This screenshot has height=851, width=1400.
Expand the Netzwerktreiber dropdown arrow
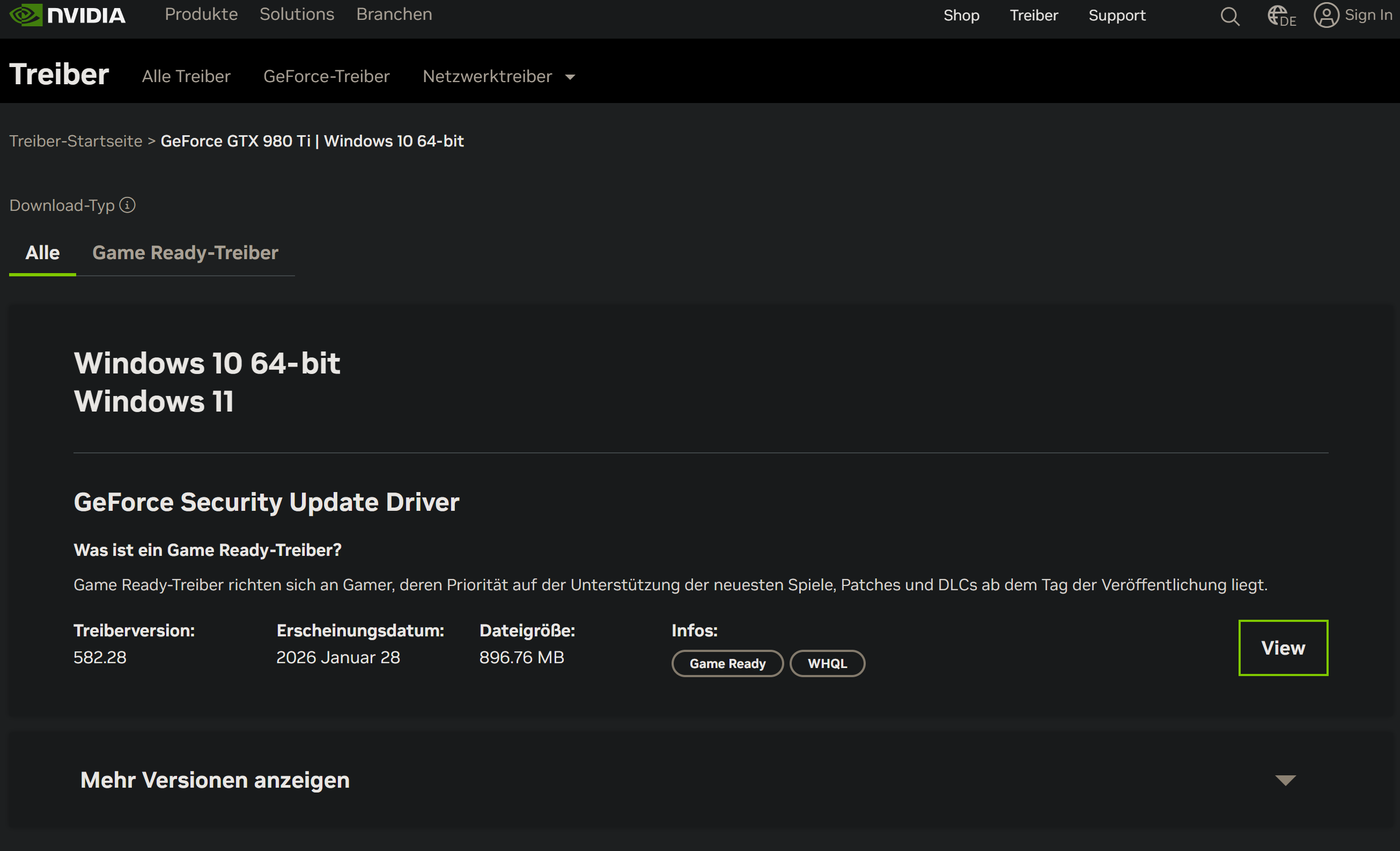[x=570, y=77]
